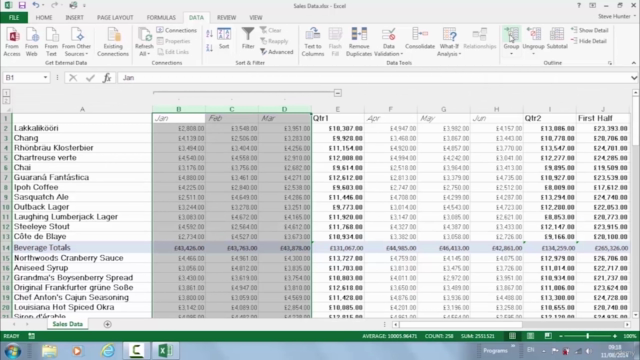Viewport: 640px width, 360px height.
Task: Open Internet Explorer from taskbar
Action: 108,351
